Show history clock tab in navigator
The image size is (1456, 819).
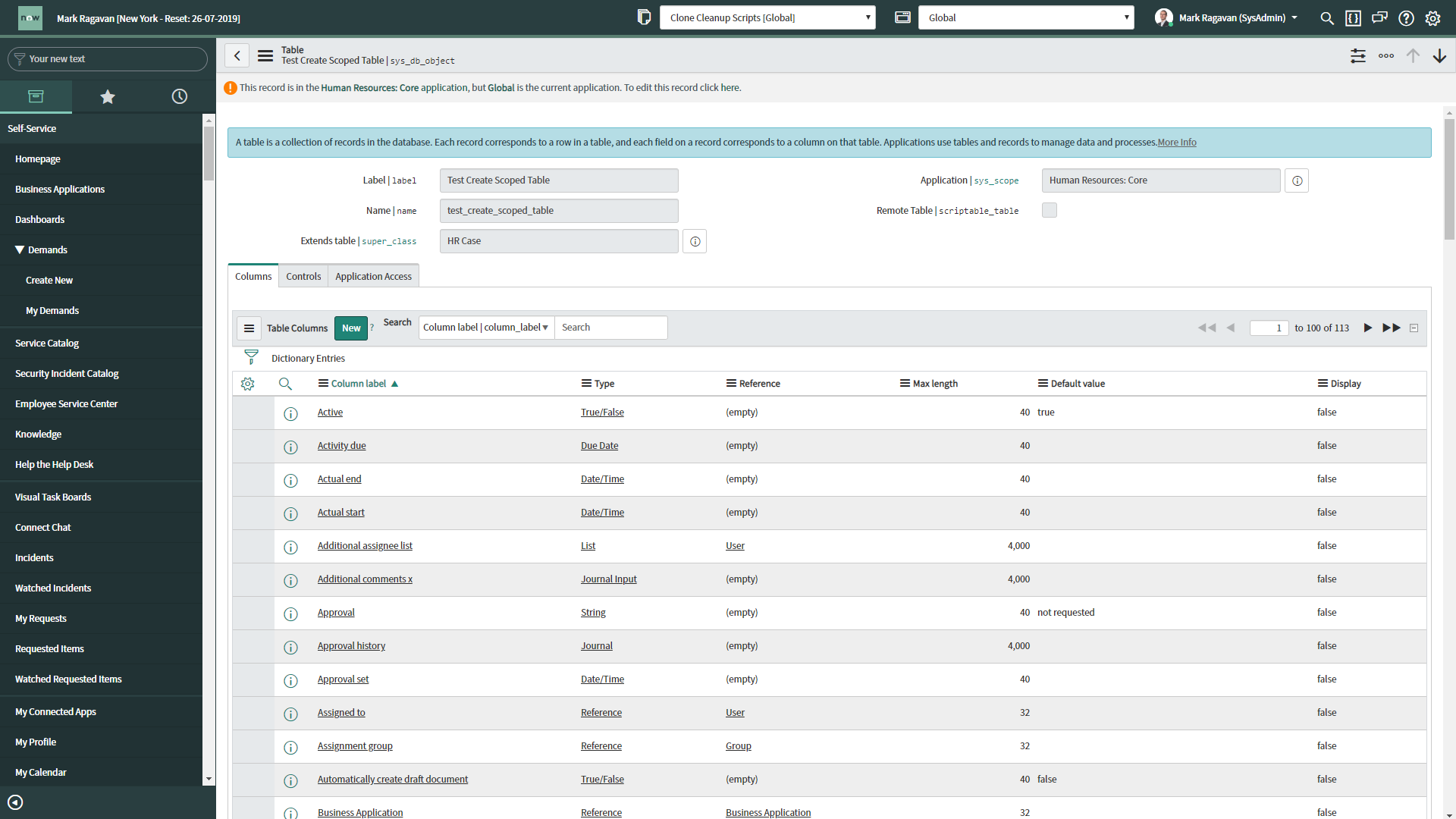click(x=180, y=96)
